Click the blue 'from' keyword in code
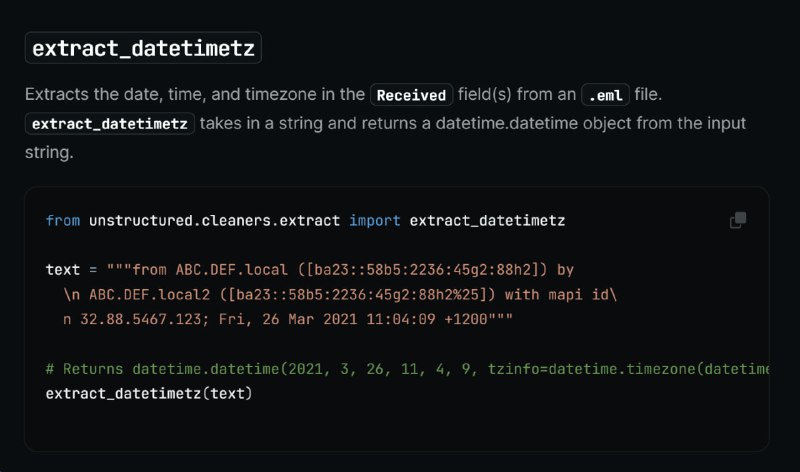The width and height of the screenshot is (800, 472). 63,220
